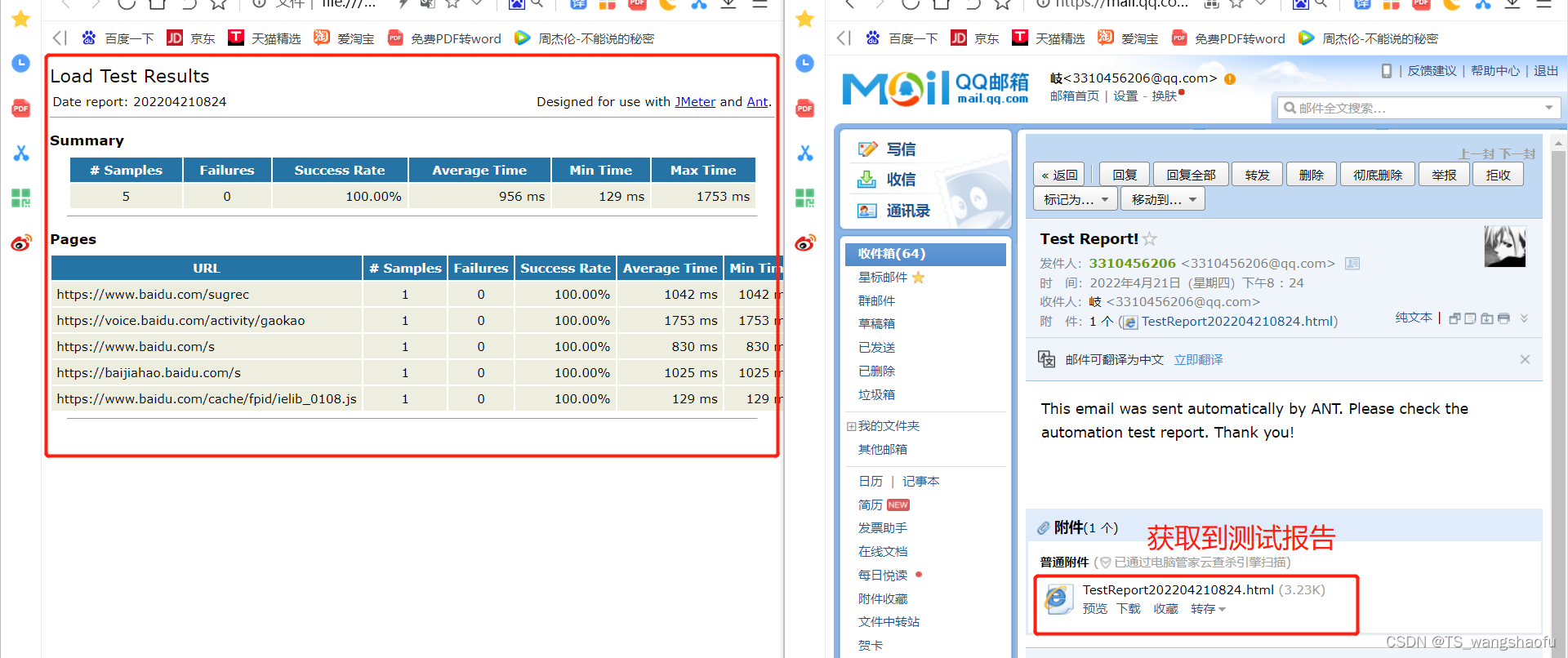
Task: Click the download email icon in header
Action: pos(1486,318)
